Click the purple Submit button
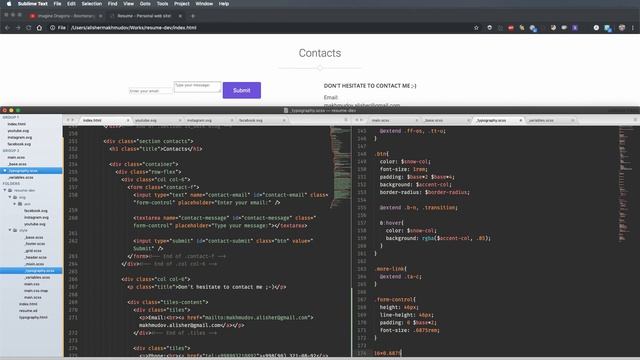640x360 pixels. (x=242, y=90)
